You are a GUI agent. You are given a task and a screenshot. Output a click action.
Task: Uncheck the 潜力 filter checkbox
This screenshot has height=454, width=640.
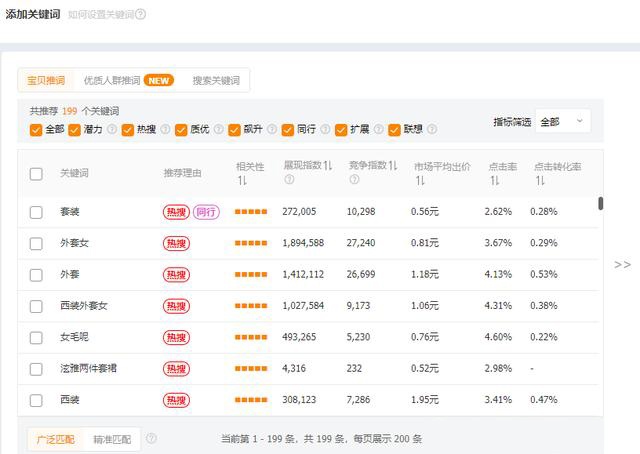74,130
